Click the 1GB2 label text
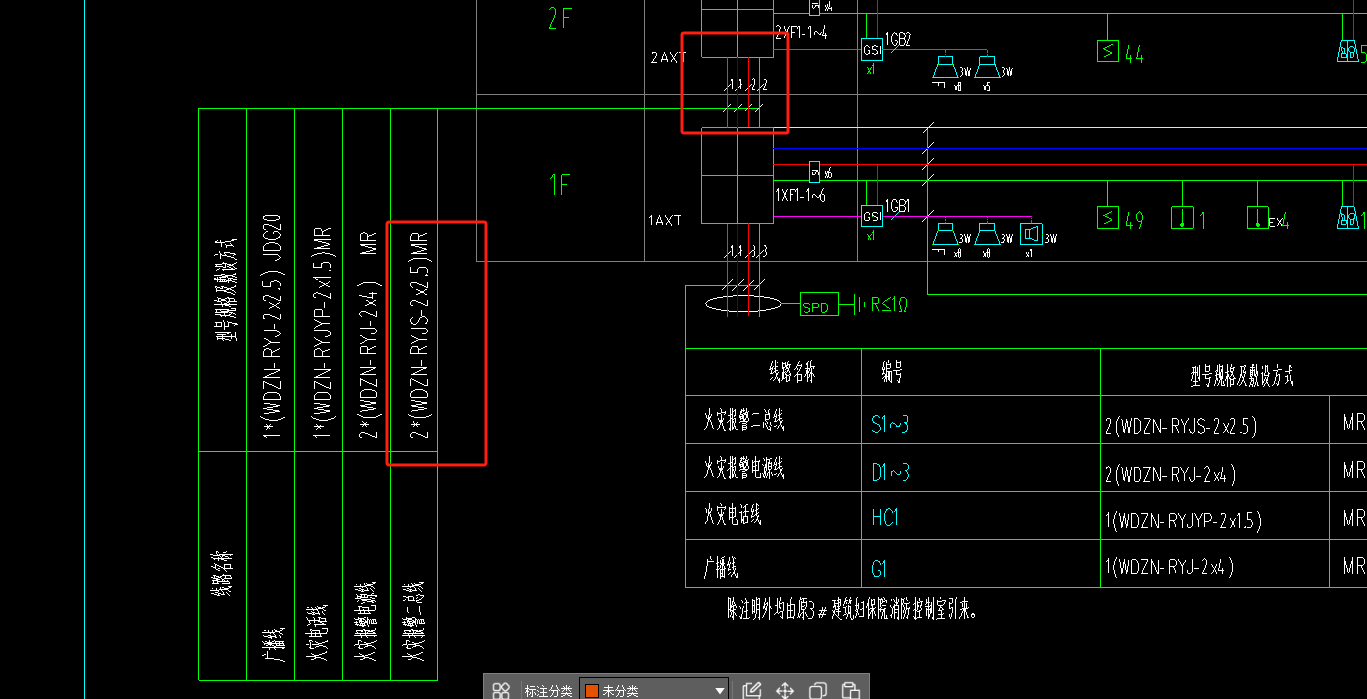The width and height of the screenshot is (1367, 699). click(898, 38)
